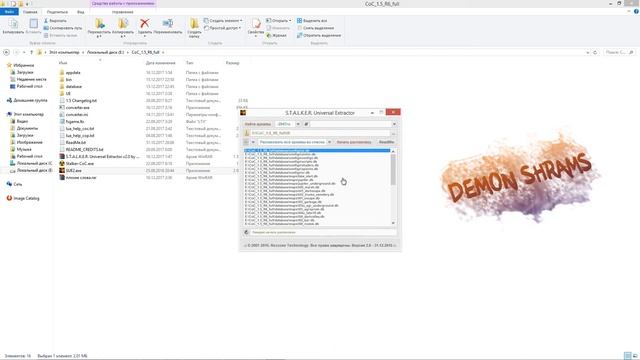Viewport: 640px width, 360px height.
Task: Click the Копировать (Copy) ribbon icon
Action: [x=13, y=24]
